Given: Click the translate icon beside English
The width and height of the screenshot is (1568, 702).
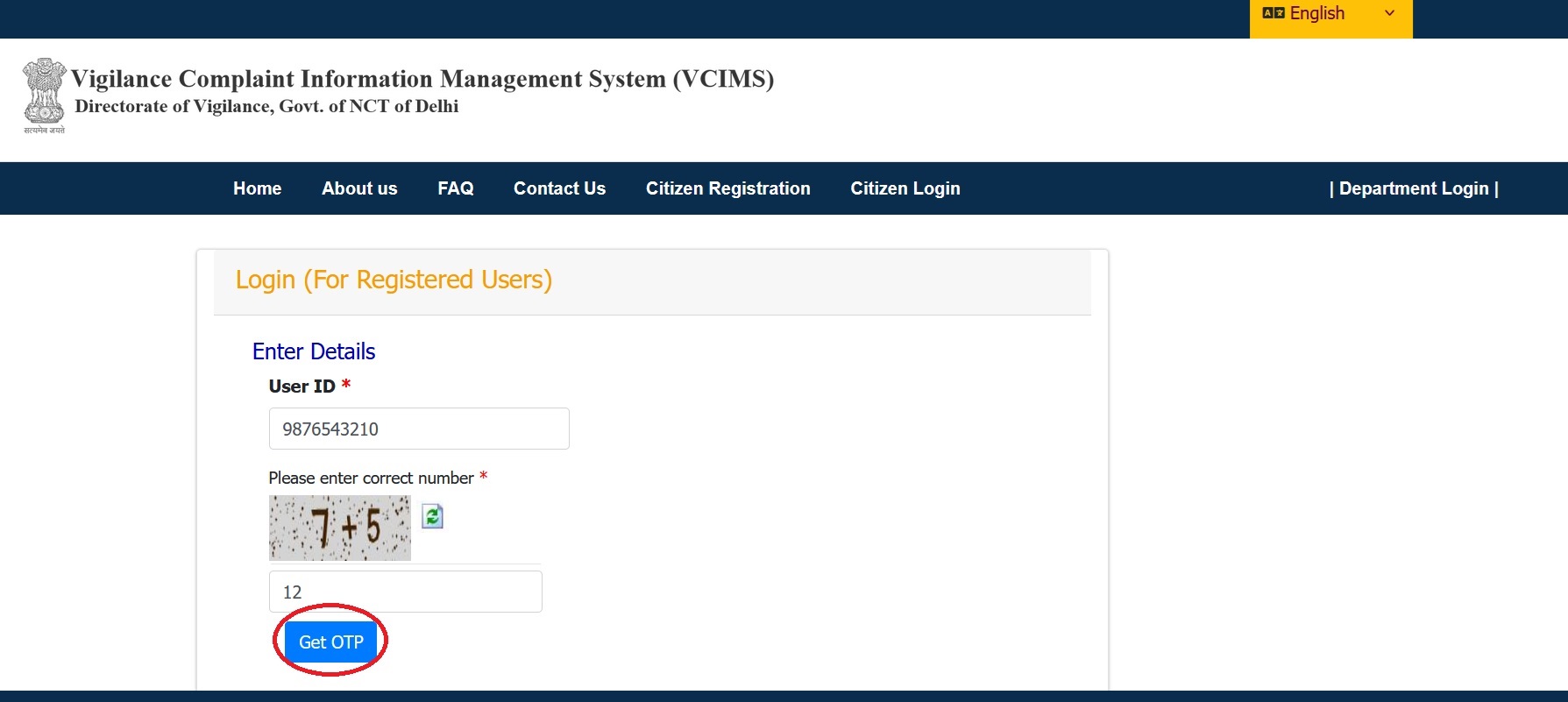Looking at the screenshot, I should 1273,13.
